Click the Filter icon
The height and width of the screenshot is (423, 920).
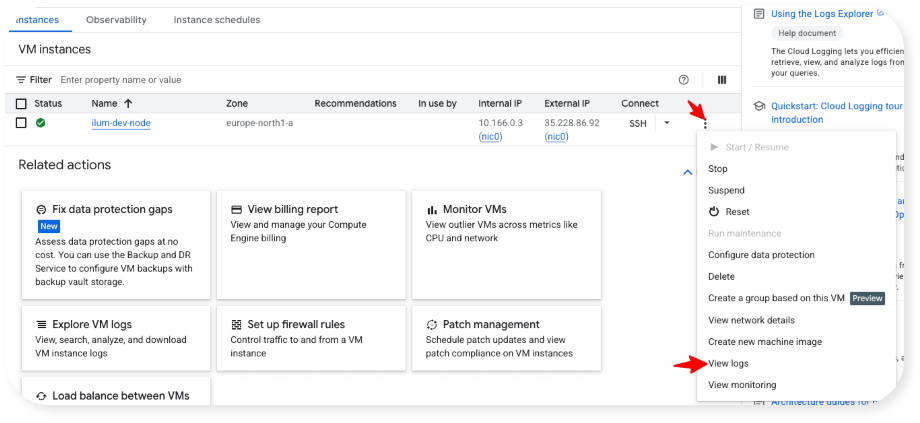tap(21, 80)
